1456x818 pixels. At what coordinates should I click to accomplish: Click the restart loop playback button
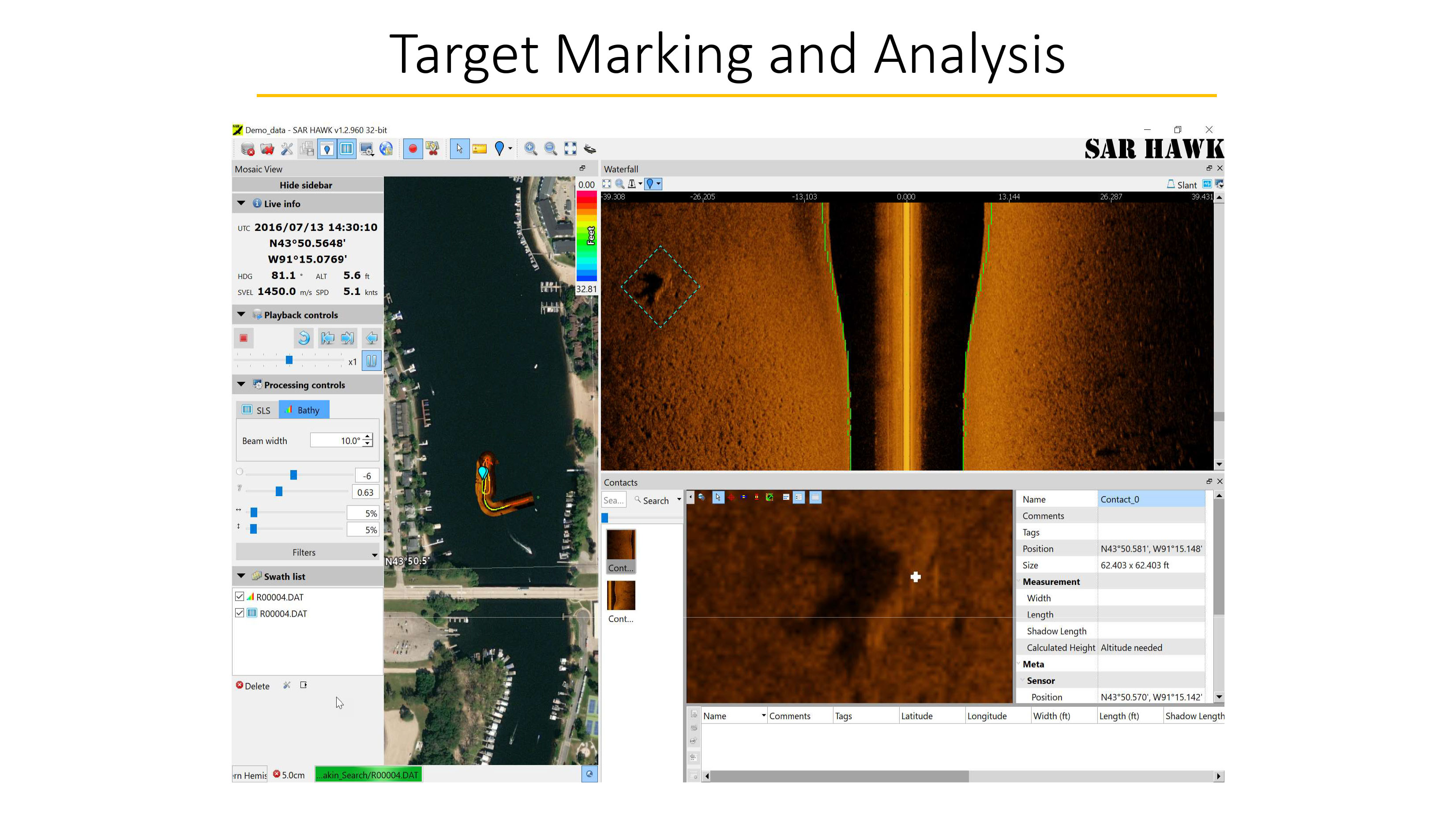pyautogui.click(x=304, y=338)
